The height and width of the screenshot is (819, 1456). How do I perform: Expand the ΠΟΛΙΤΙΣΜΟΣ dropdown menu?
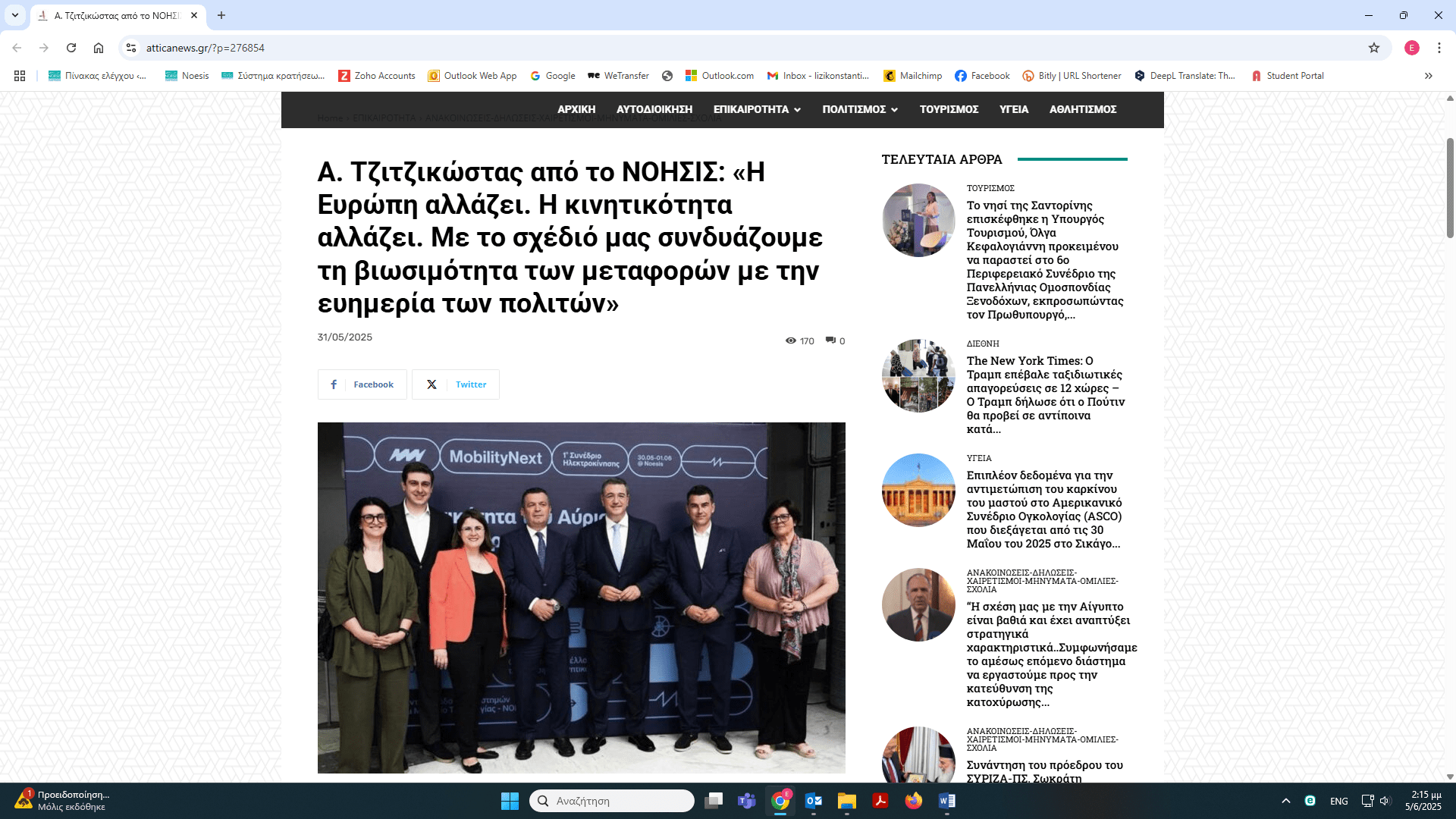click(x=860, y=109)
